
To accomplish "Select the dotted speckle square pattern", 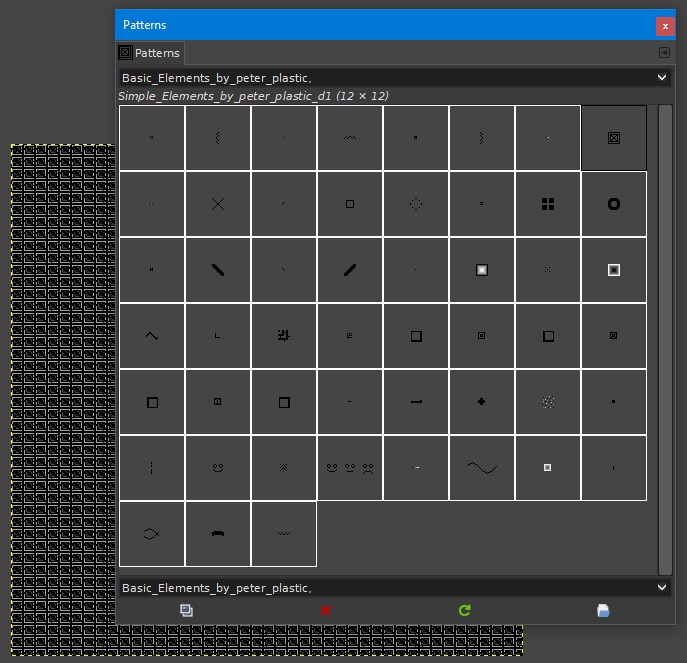I will coord(548,402).
